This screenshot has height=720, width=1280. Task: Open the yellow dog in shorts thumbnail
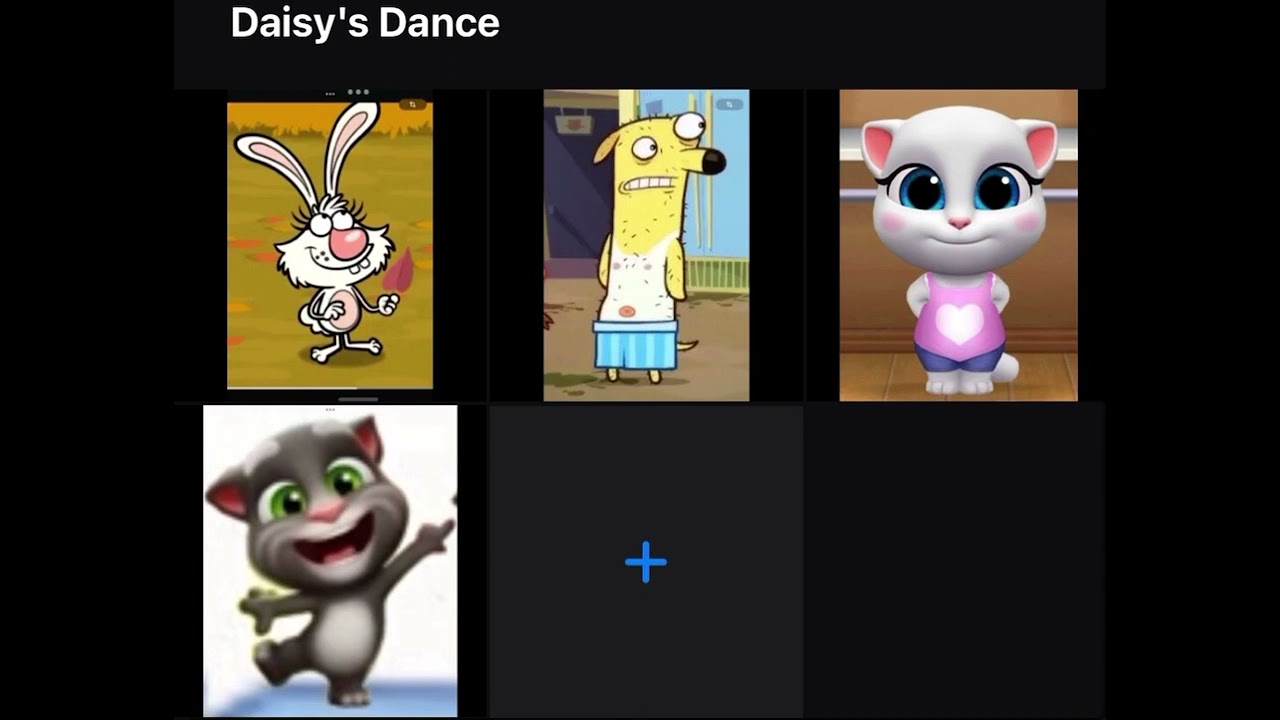646,245
